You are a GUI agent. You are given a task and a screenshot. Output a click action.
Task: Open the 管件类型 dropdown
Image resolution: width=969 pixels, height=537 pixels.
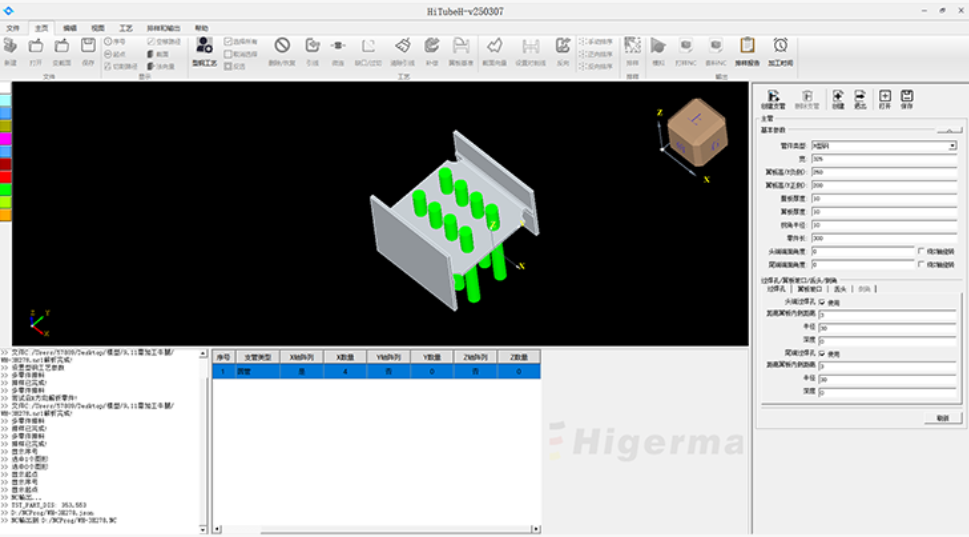pos(952,145)
